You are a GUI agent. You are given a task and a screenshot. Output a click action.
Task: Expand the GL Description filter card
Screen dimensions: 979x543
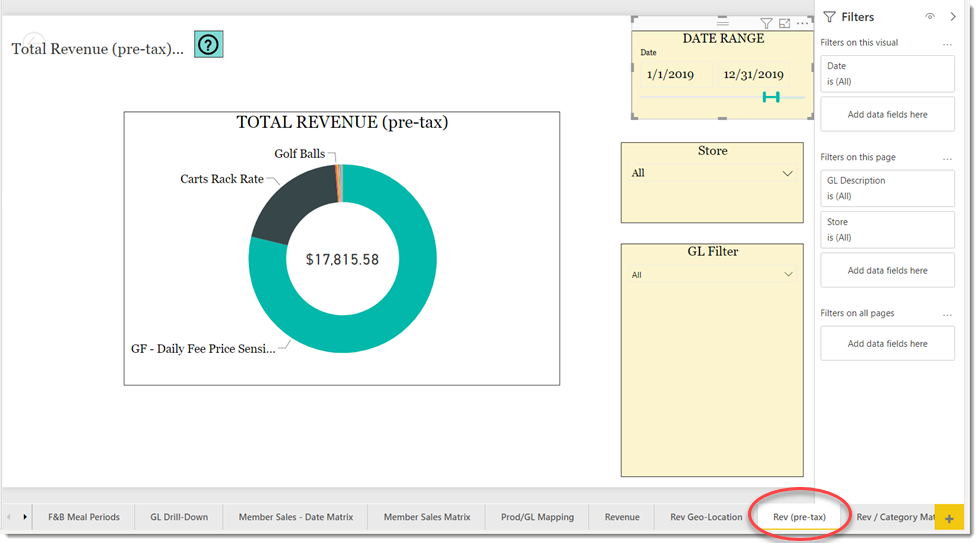(x=887, y=188)
